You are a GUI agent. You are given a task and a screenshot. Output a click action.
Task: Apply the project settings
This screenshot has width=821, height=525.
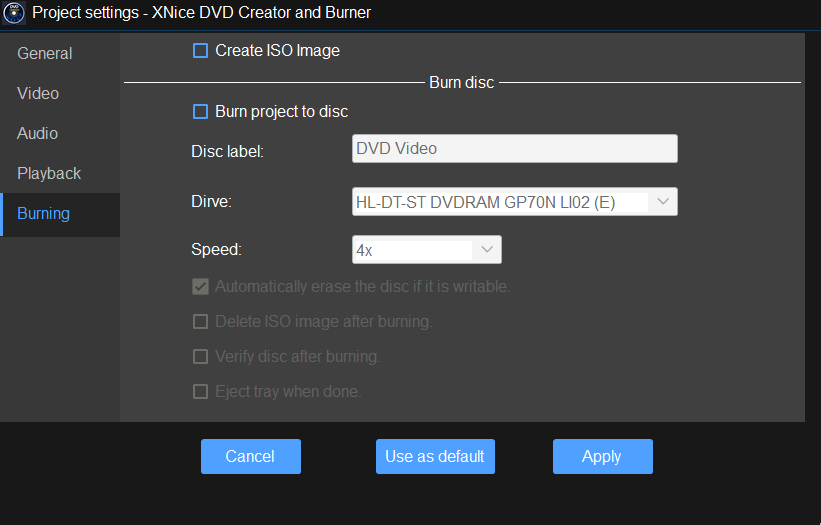click(602, 456)
